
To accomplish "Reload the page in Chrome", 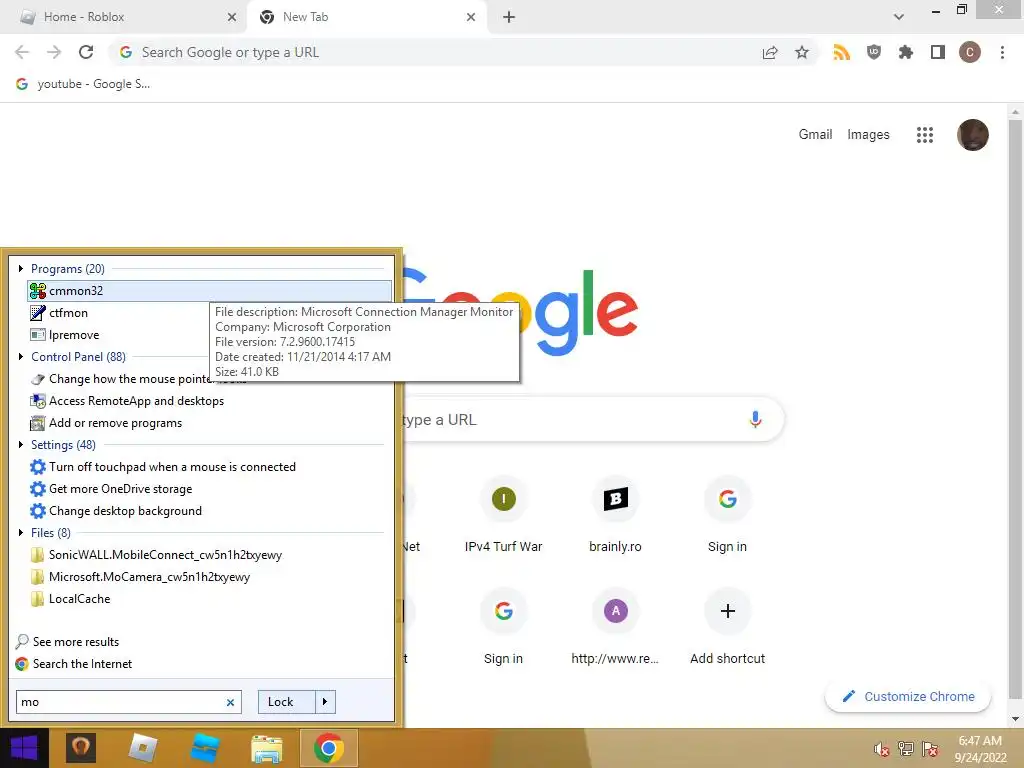I will click(86, 52).
